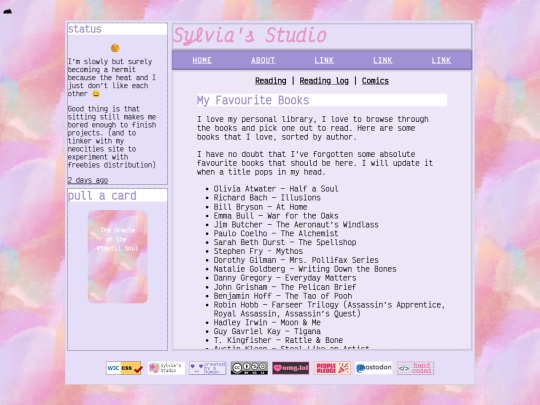Select 'T. Kingfisher – Rattle & Bone'

click(x=278, y=341)
